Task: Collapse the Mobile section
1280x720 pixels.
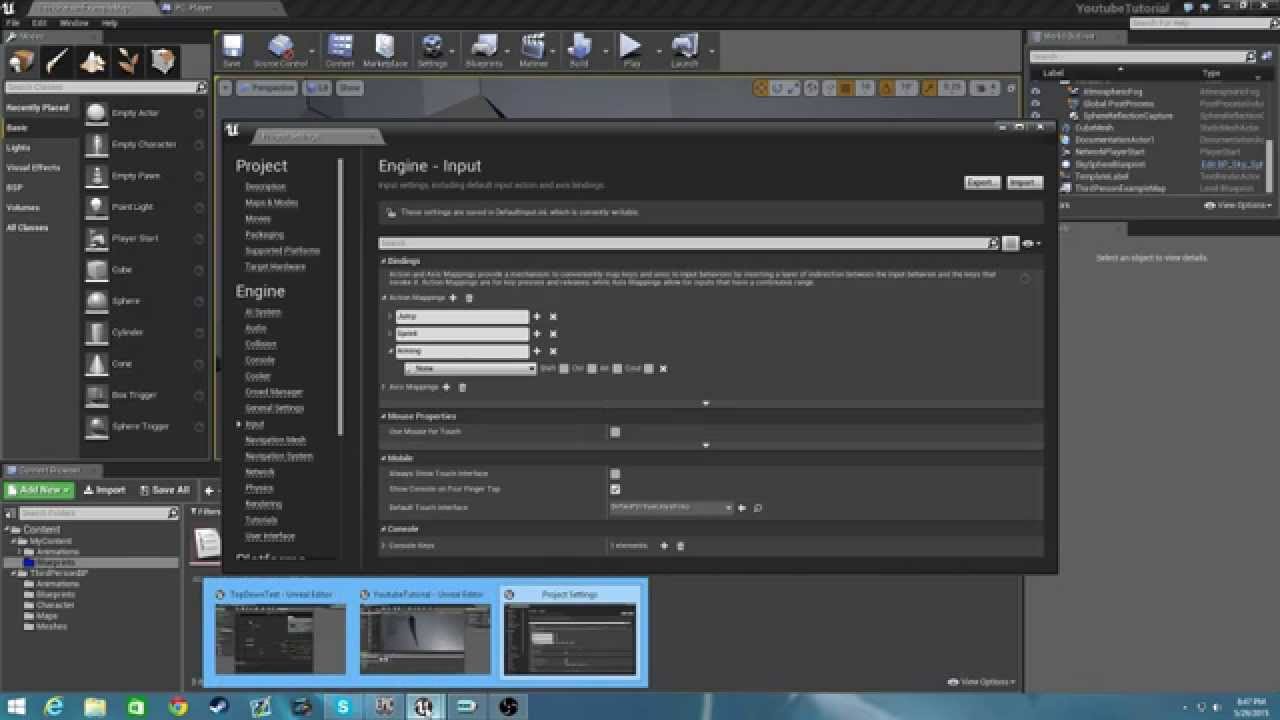Action: (383, 458)
